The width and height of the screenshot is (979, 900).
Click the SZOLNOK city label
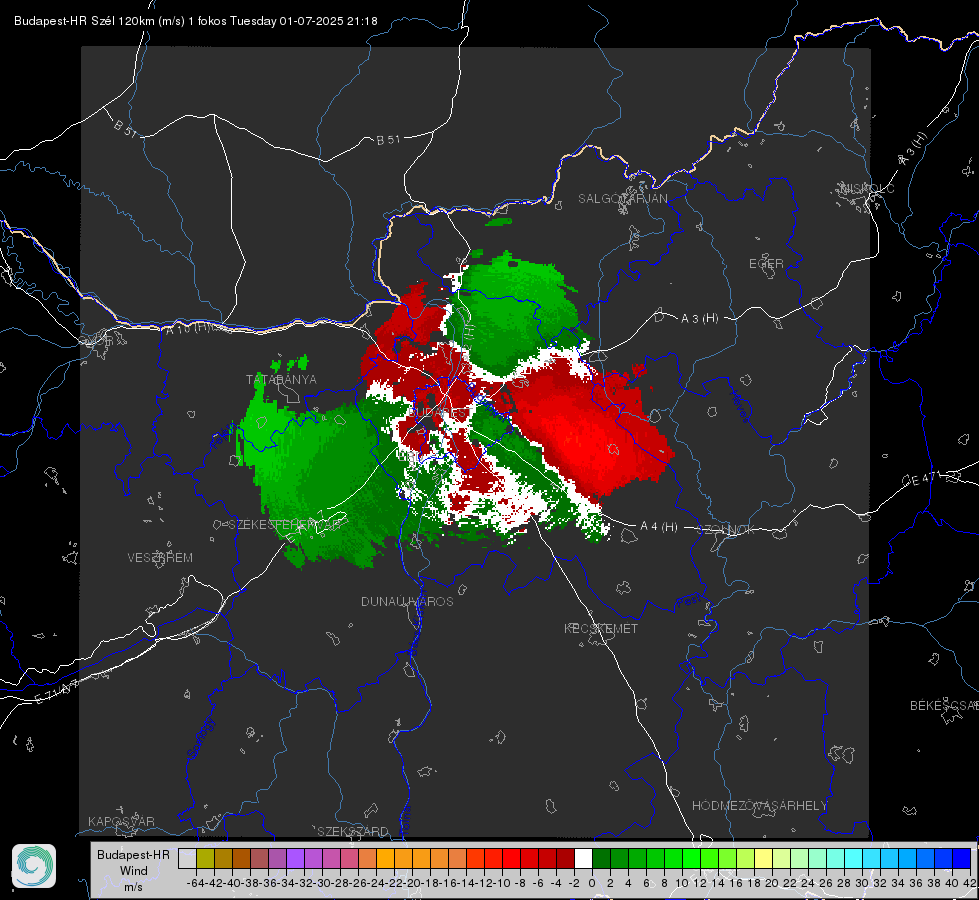(x=728, y=529)
